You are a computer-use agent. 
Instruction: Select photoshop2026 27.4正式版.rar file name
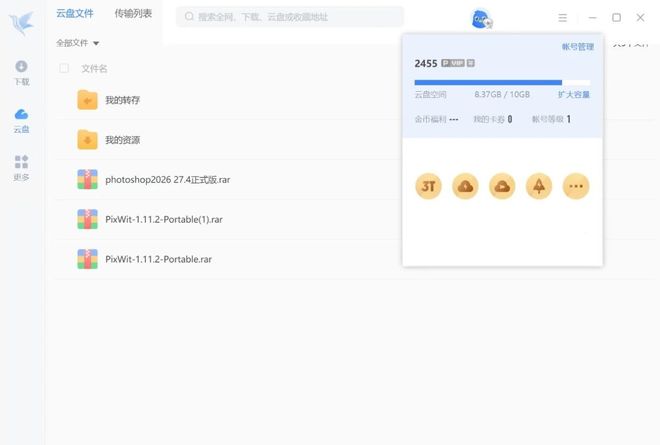coord(168,180)
